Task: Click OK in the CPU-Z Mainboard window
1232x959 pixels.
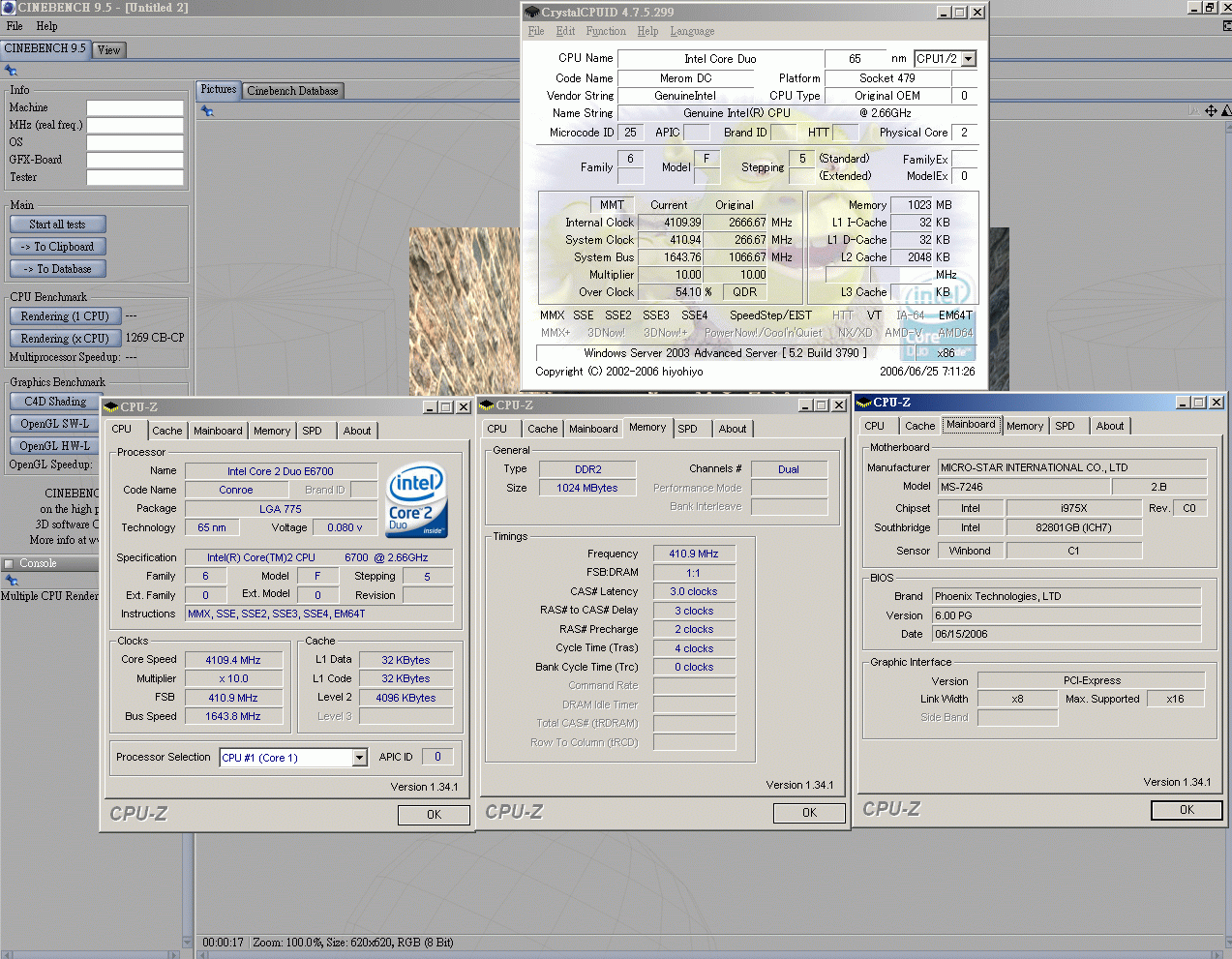Action: [1187, 810]
